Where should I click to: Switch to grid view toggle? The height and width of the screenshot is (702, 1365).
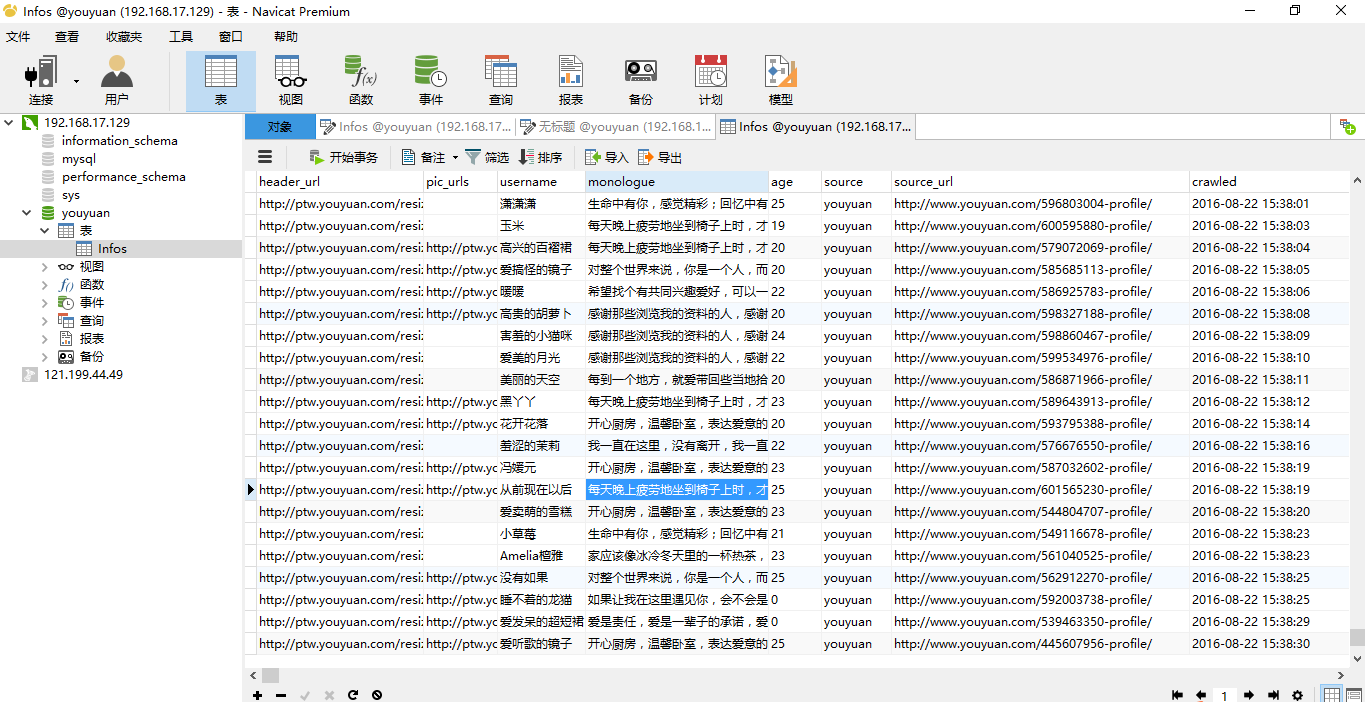(x=1332, y=695)
